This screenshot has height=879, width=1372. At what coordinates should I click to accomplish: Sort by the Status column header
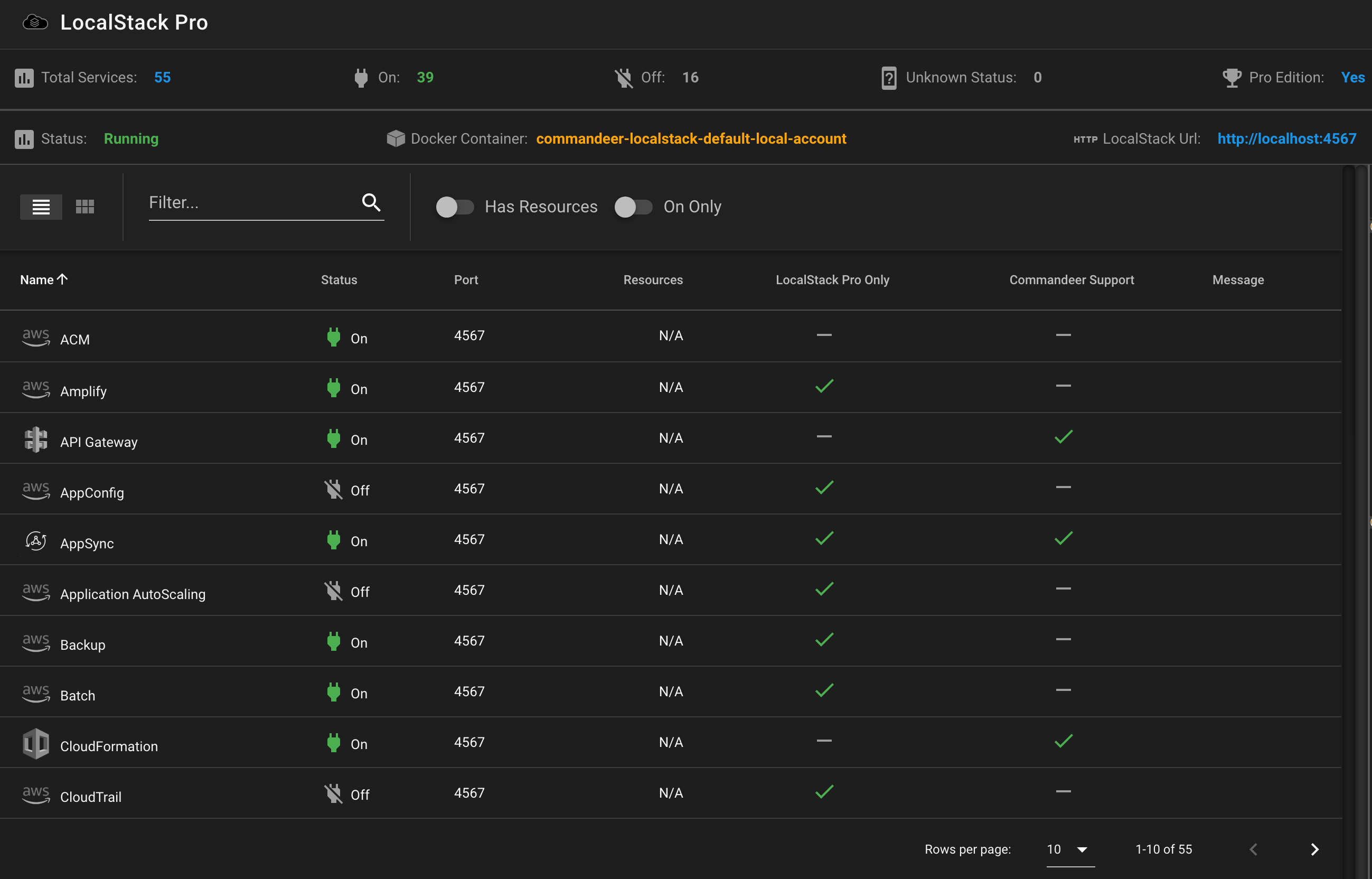[x=339, y=279]
